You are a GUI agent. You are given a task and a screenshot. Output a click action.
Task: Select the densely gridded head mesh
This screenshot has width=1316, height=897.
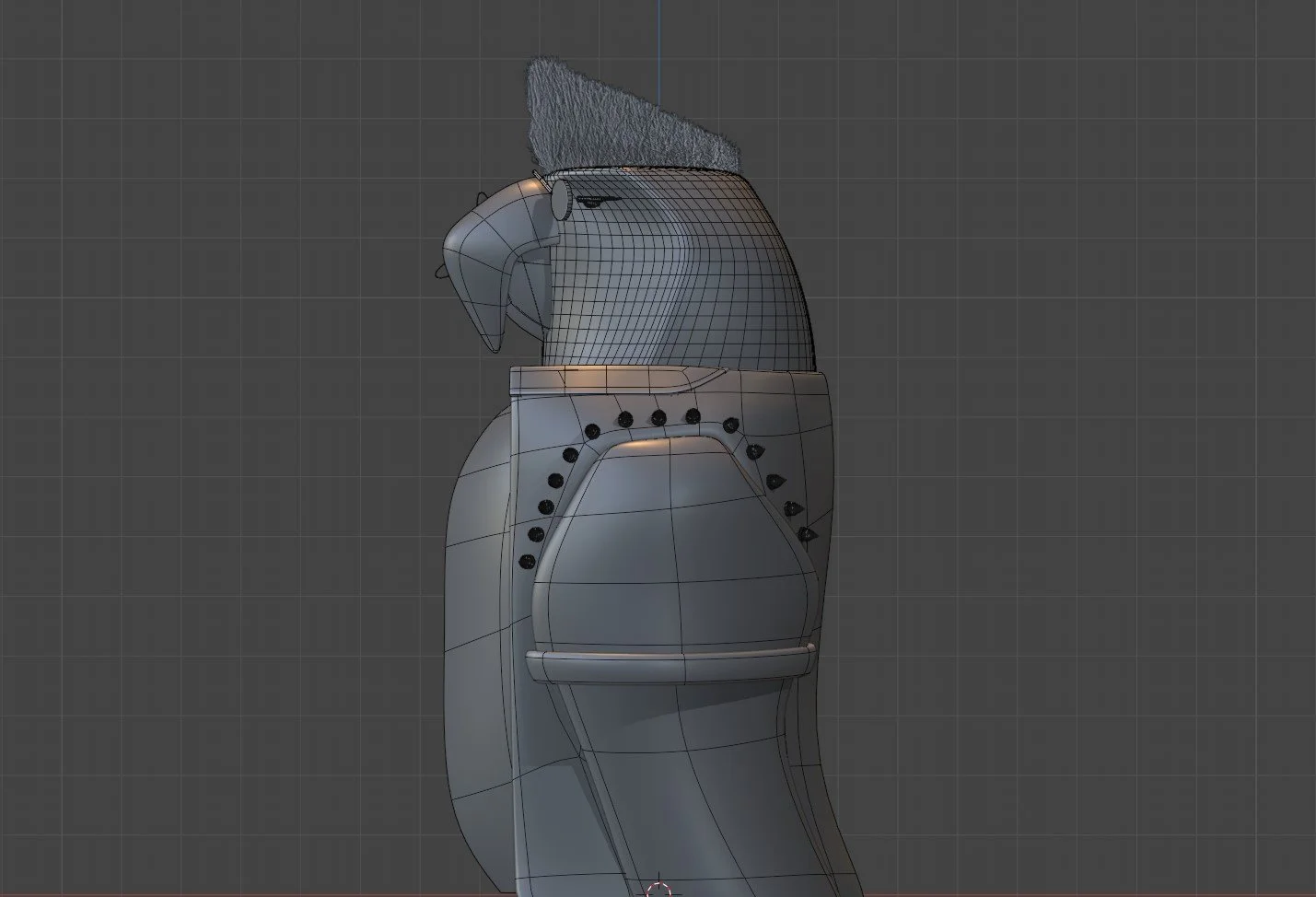click(681, 267)
